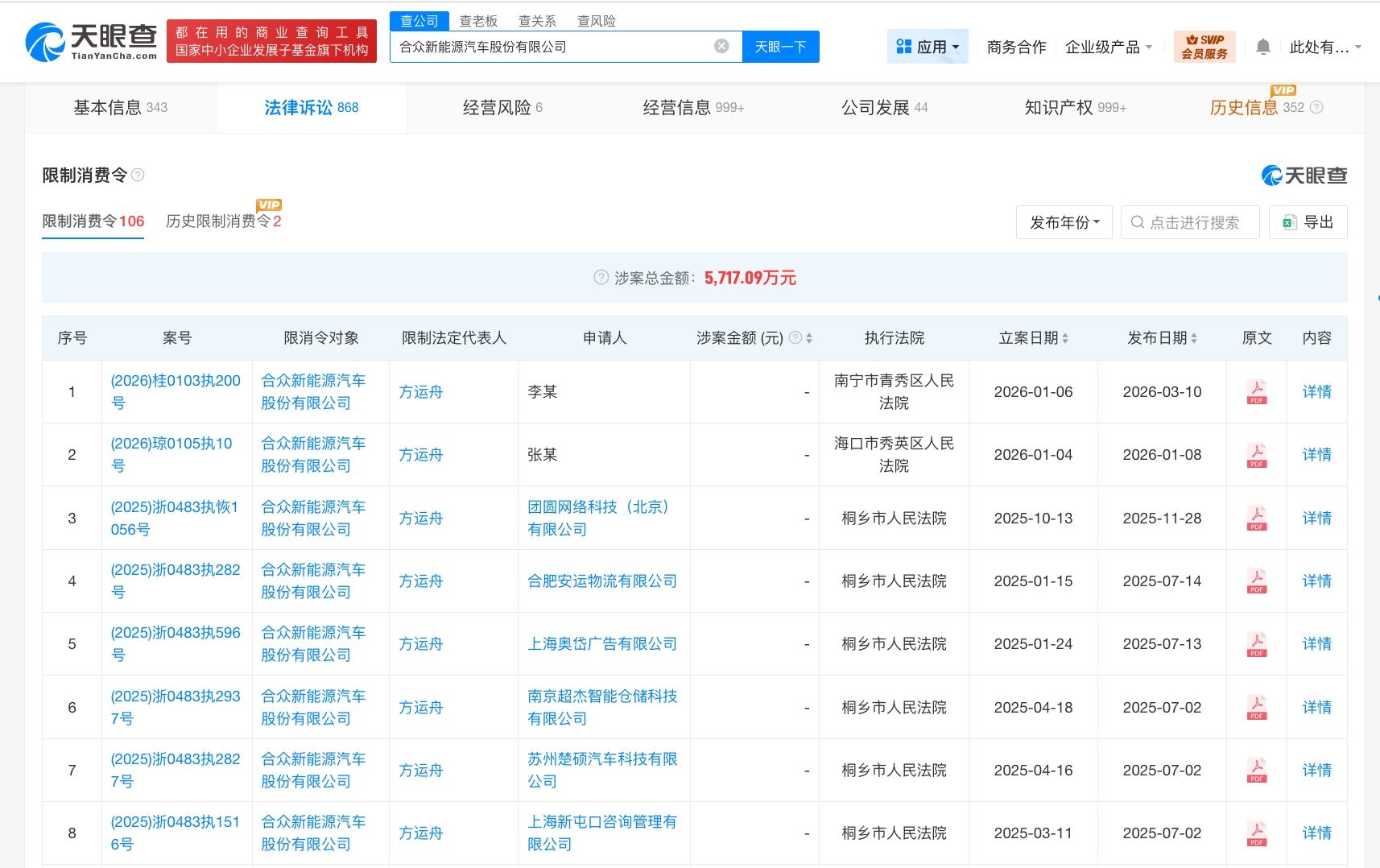Click SVIP 会员服务 badge
The image size is (1380, 868).
1204,47
